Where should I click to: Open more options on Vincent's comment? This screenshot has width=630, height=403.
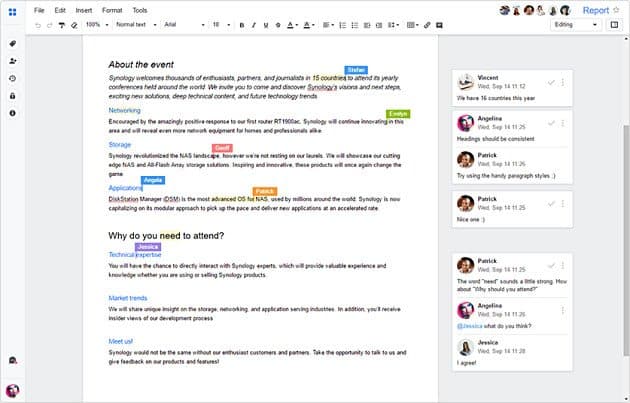[x=562, y=82]
